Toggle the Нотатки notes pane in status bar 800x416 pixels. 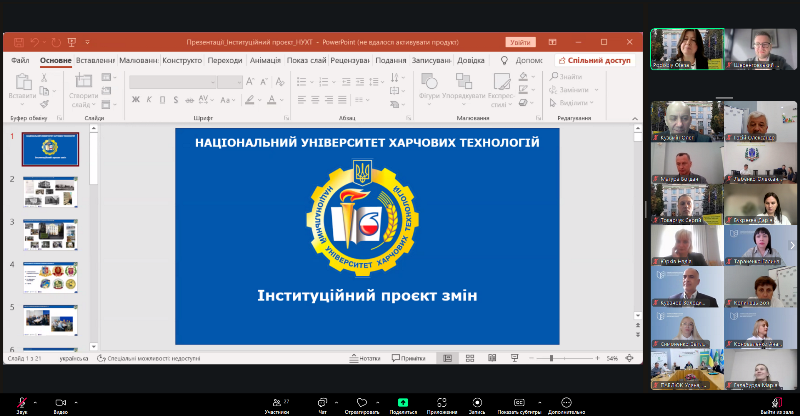(x=366, y=358)
